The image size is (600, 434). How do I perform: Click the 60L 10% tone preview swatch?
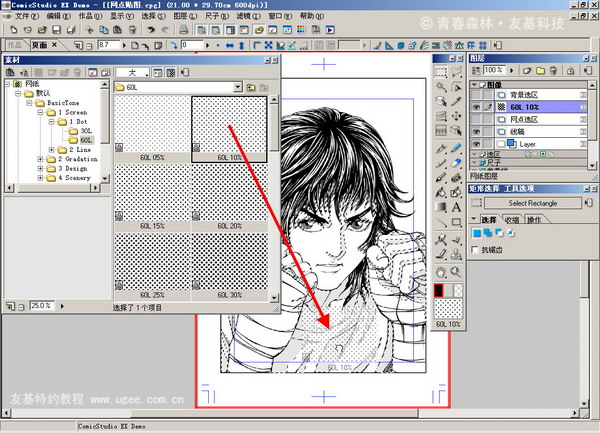click(448, 309)
